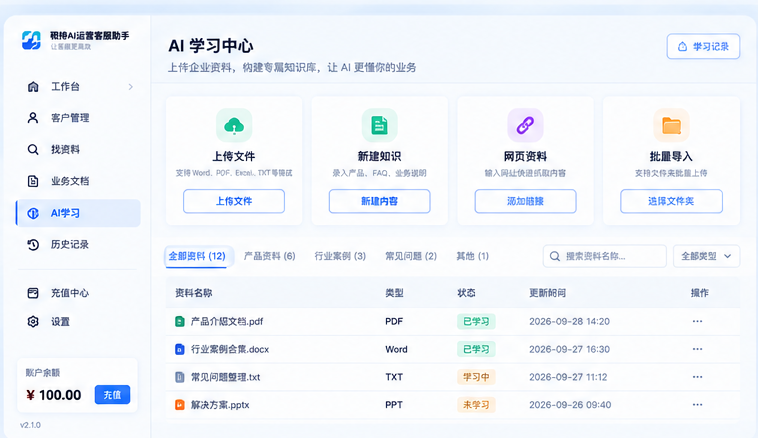Click the icon inside 学习记录 button
This screenshot has width=758, height=438.
pos(682,46)
